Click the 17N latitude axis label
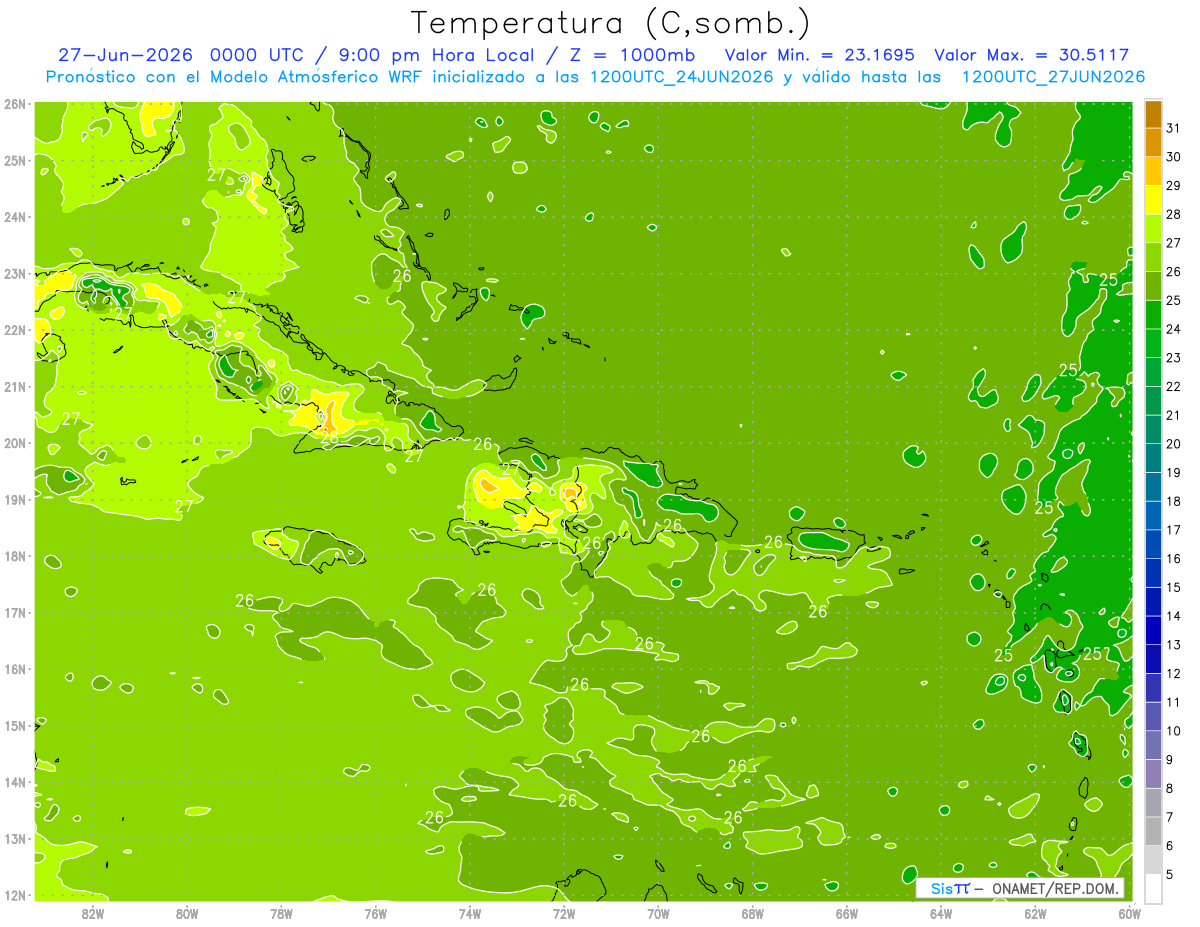The height and width of the screenshot is (927, 1200). [15, 613]
